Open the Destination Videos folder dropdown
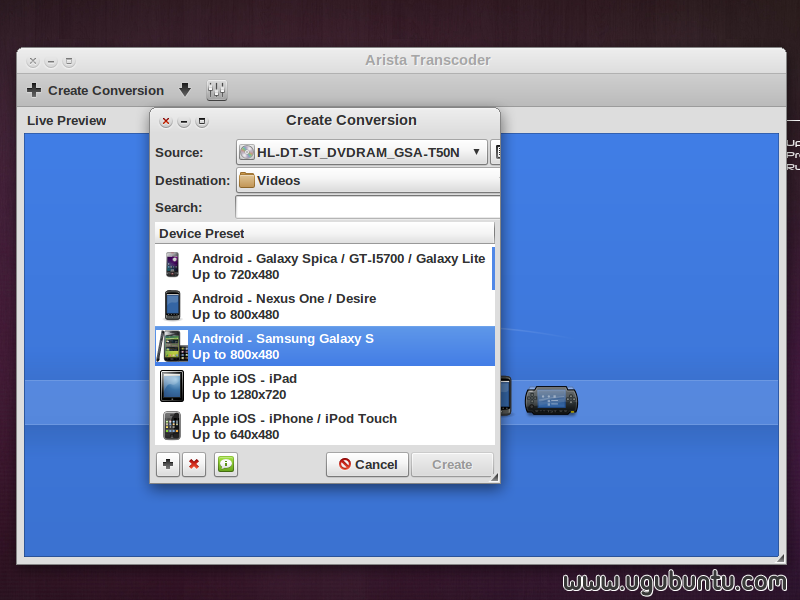800x600 pixels. click(x=368, y=181)
